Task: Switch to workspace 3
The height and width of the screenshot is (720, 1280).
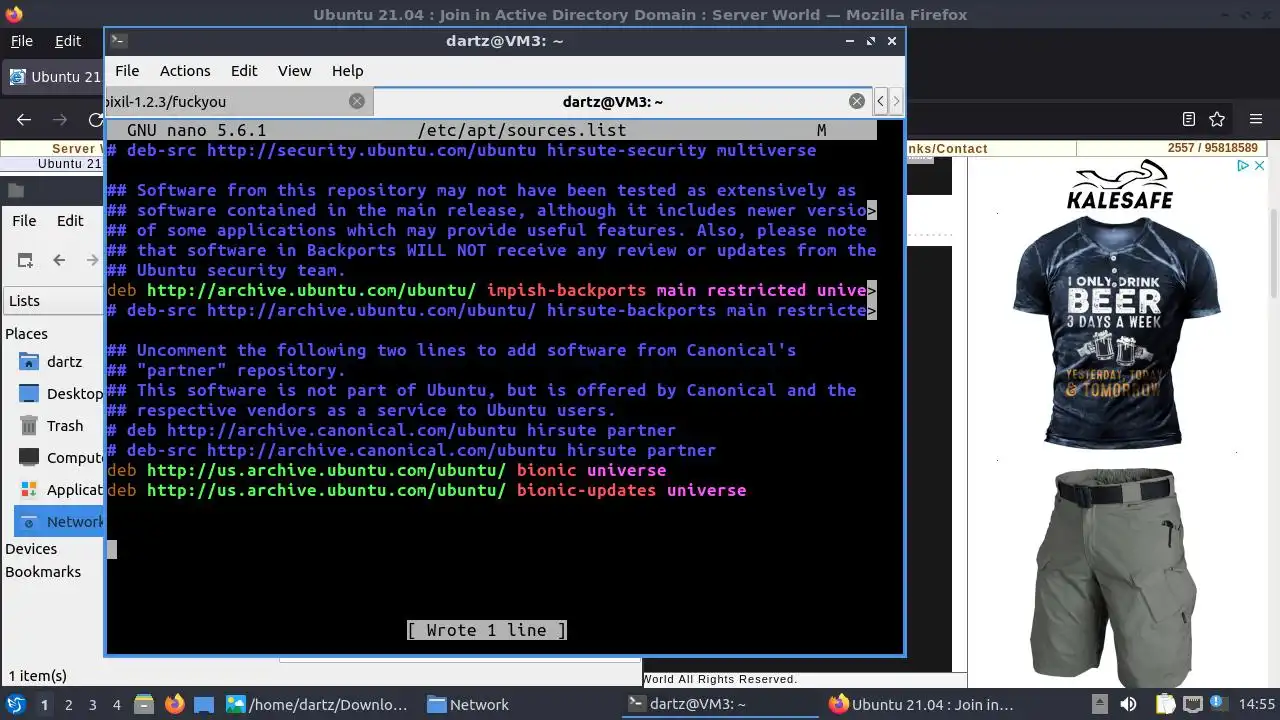Action: pyautogui.click(x=92, y=704)
